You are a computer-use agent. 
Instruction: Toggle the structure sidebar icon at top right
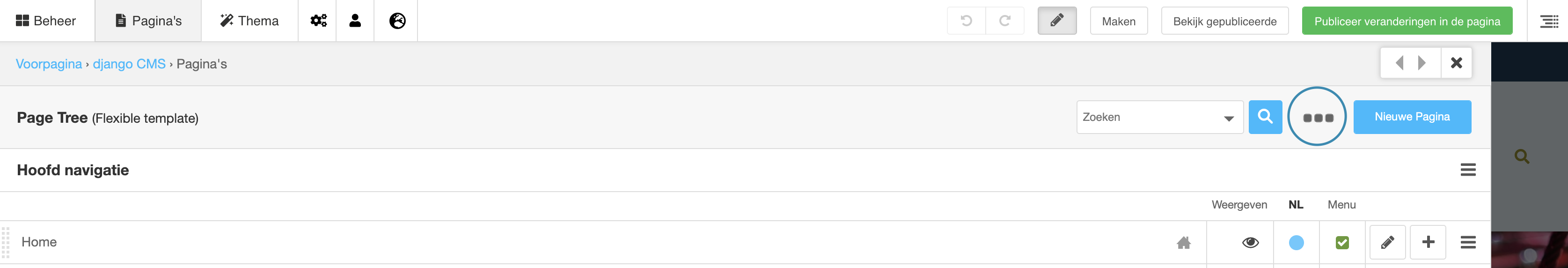point(1548,22)
